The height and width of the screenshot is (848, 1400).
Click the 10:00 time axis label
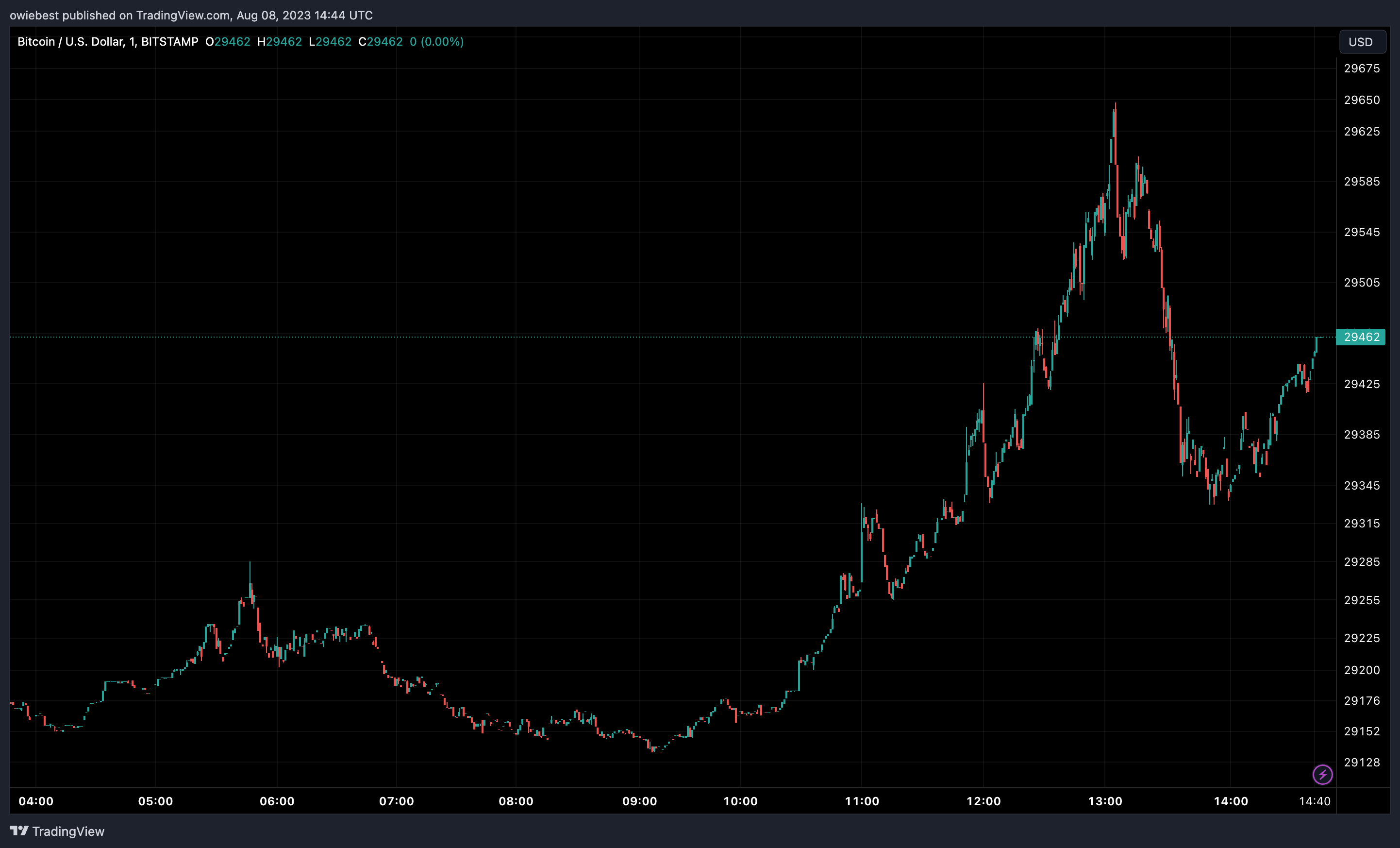point(740,801)
